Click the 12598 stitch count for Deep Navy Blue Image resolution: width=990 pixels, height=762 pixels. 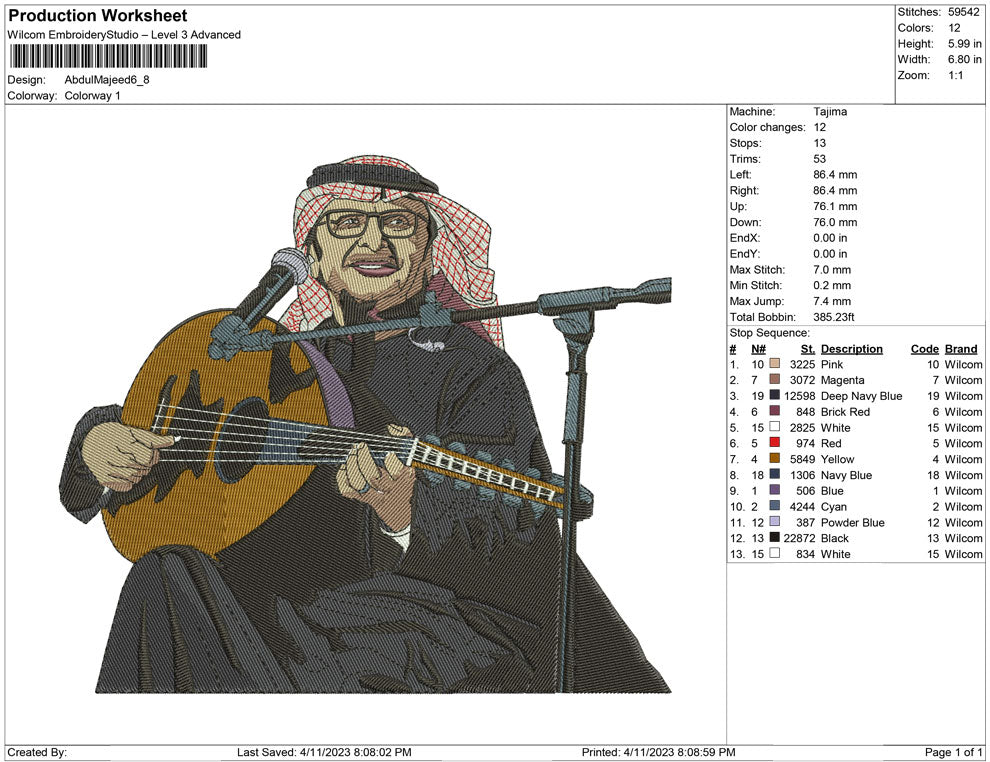click(x=800, y=396)
